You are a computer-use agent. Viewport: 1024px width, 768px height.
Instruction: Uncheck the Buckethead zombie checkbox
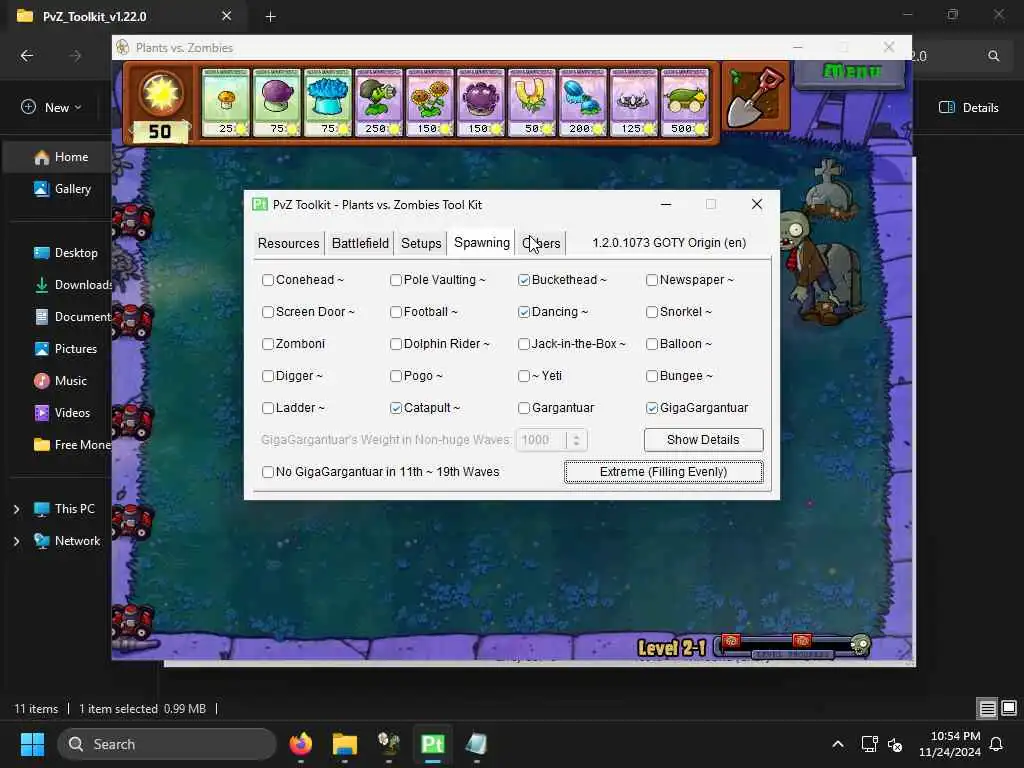pyautogui.click(x=524, y=280)
